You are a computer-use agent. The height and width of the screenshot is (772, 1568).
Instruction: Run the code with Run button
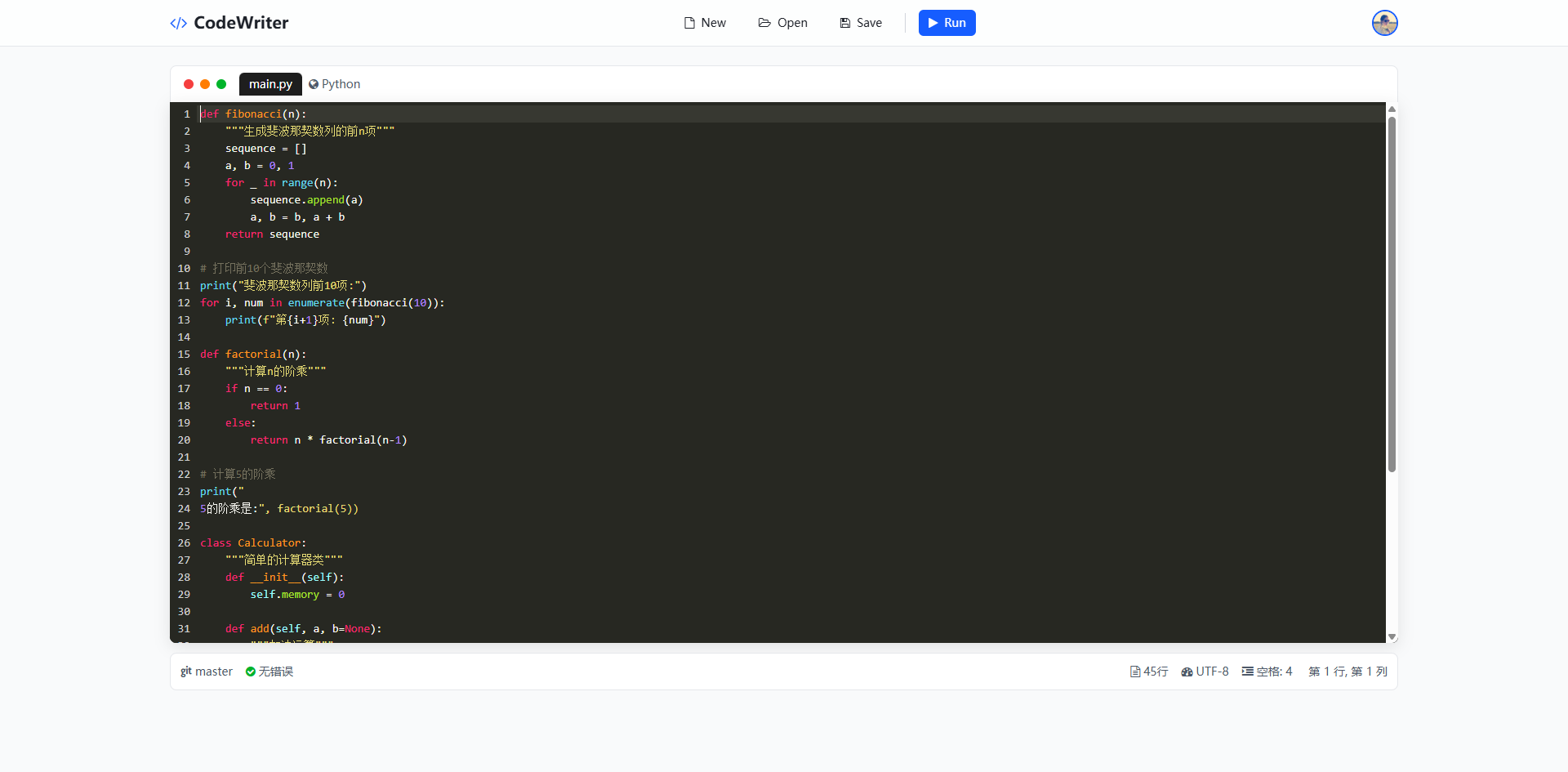(x=947, y=23)
